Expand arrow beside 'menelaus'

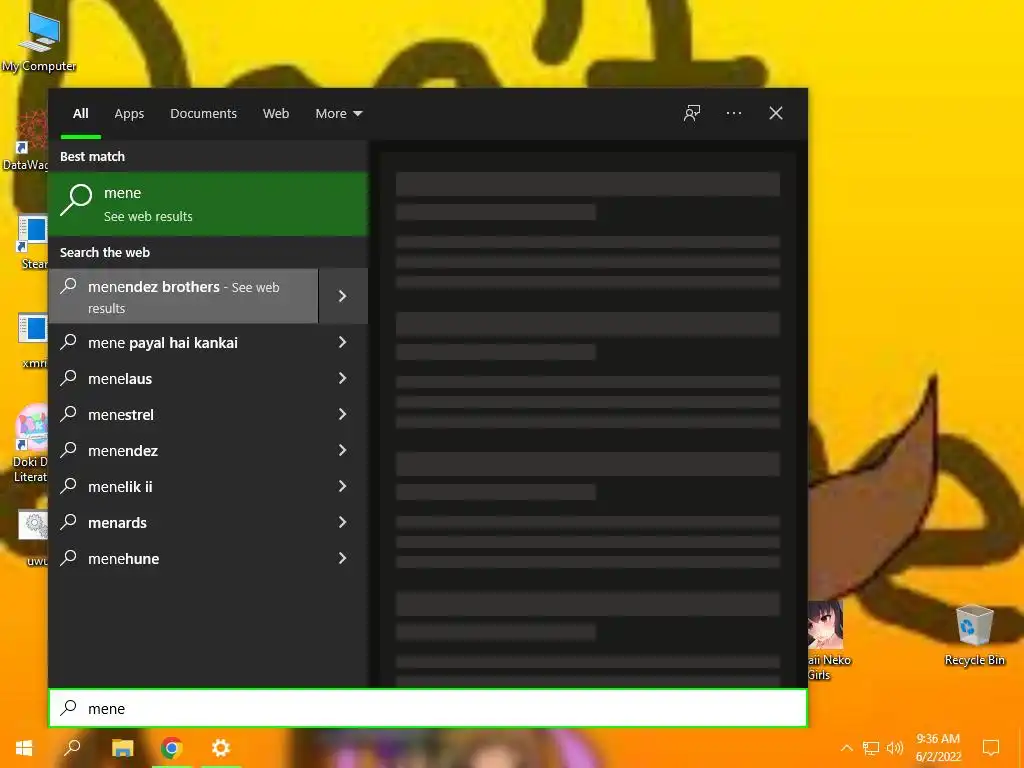point(342,378)
